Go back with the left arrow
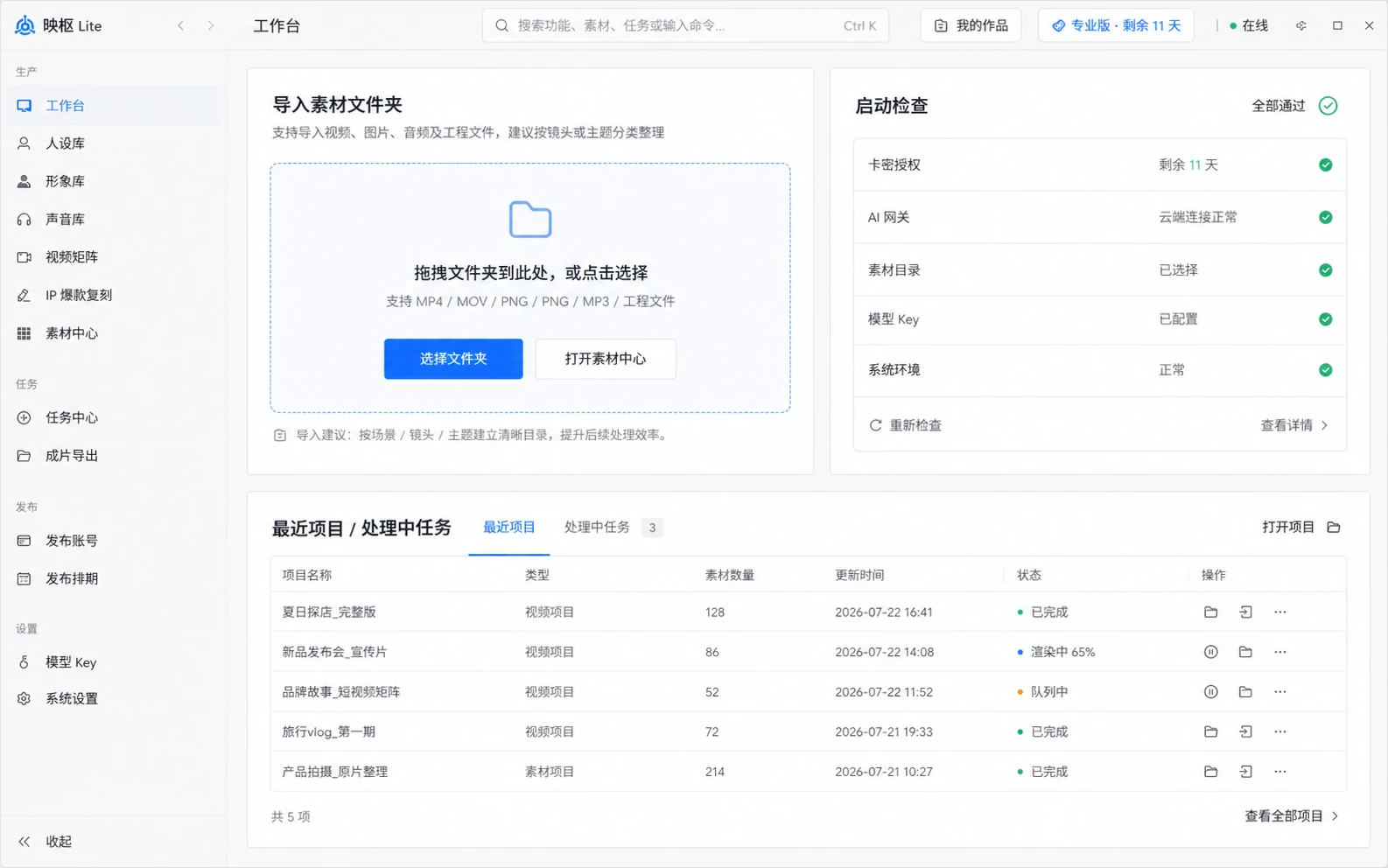This screenshot has height=868, width=1388. pos(180,25)
